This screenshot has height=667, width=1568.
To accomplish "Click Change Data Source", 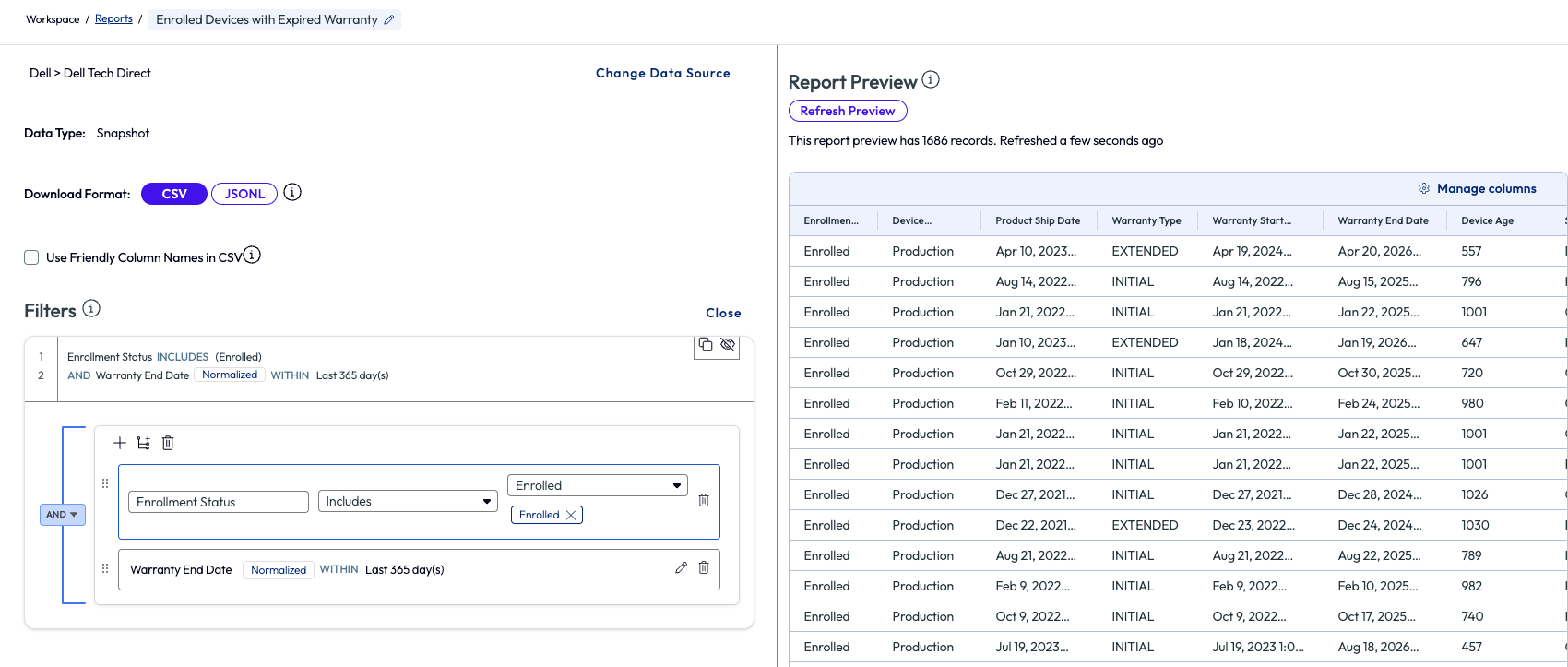I will [663, 73].
